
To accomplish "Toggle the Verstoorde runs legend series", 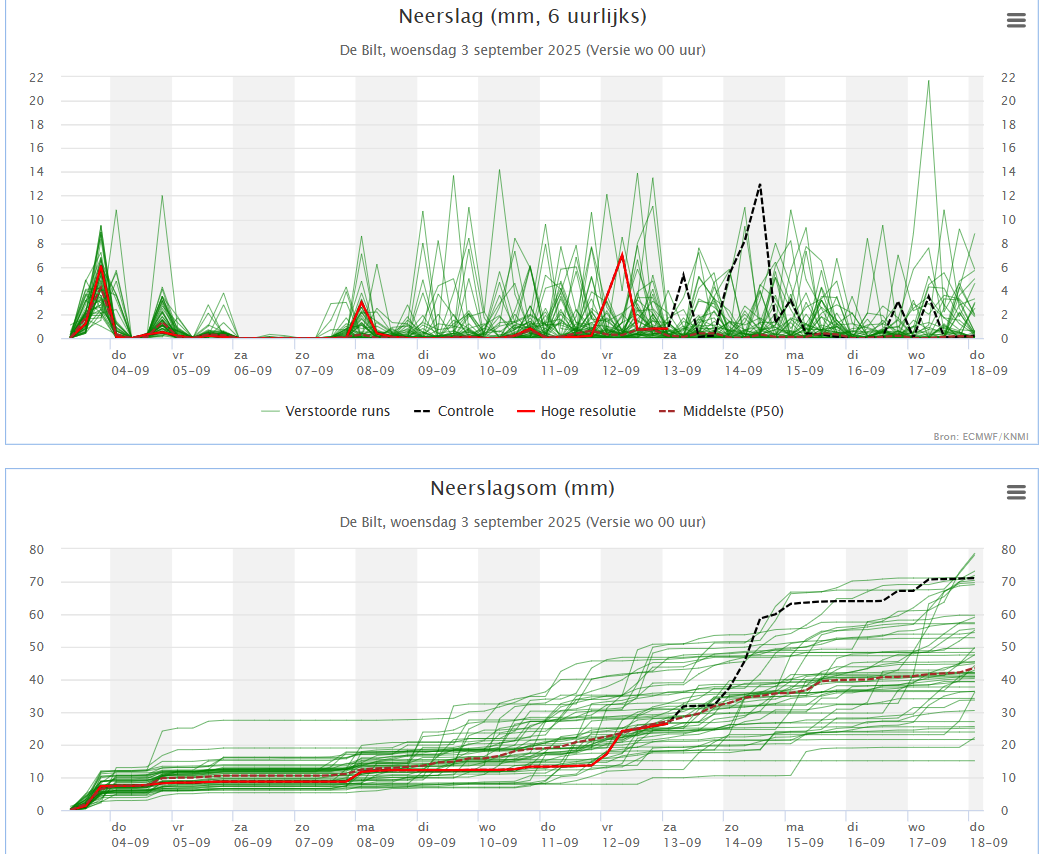I will click(x=326, y=411).
